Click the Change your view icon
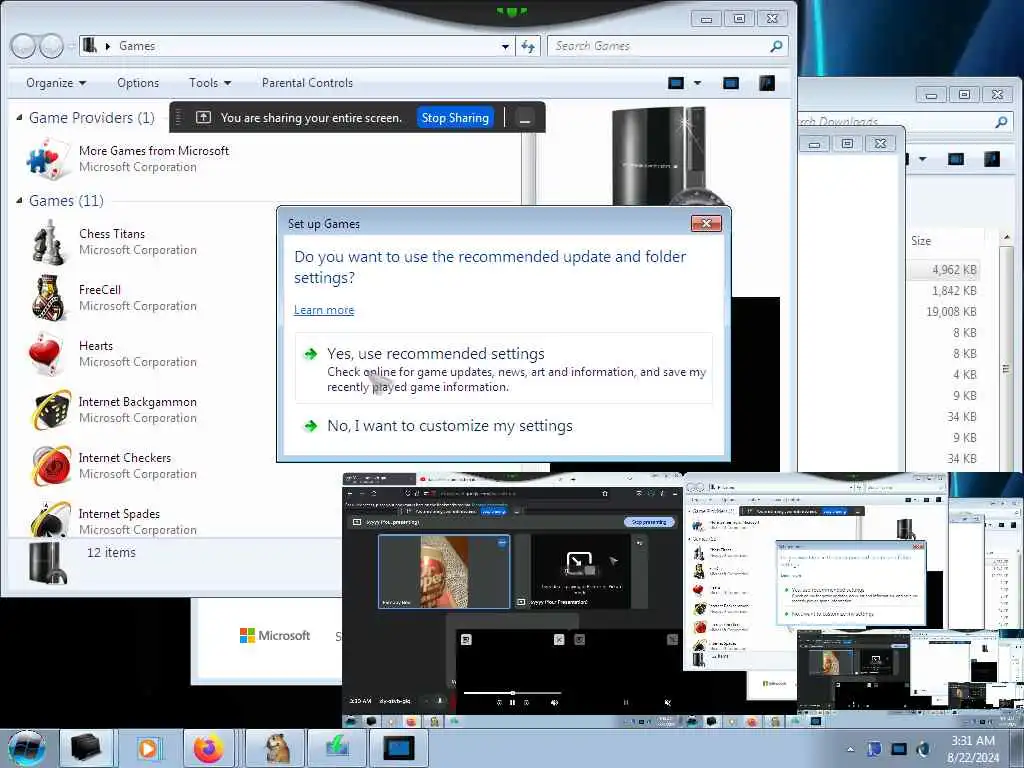The height and width of the screenshot is (768, 1024). (x=676, y=83)
